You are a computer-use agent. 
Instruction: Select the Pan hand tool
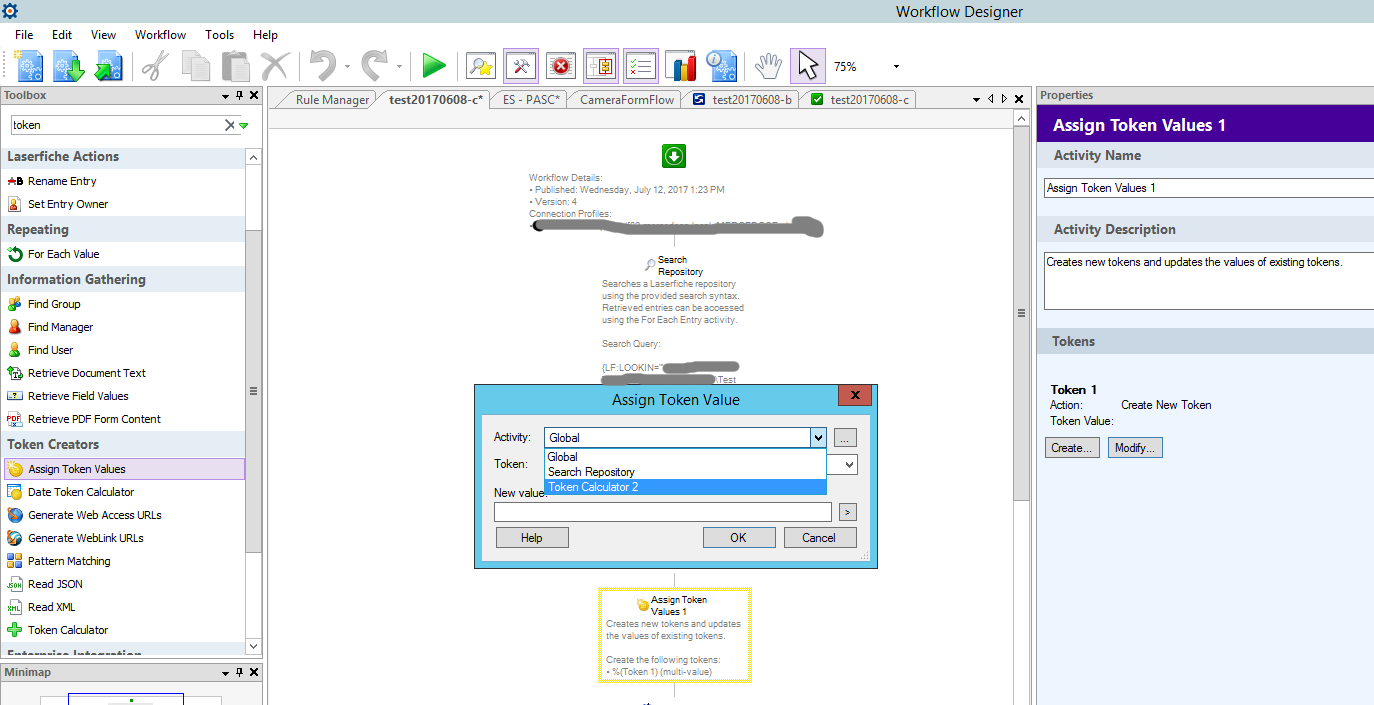pos(767,66)
